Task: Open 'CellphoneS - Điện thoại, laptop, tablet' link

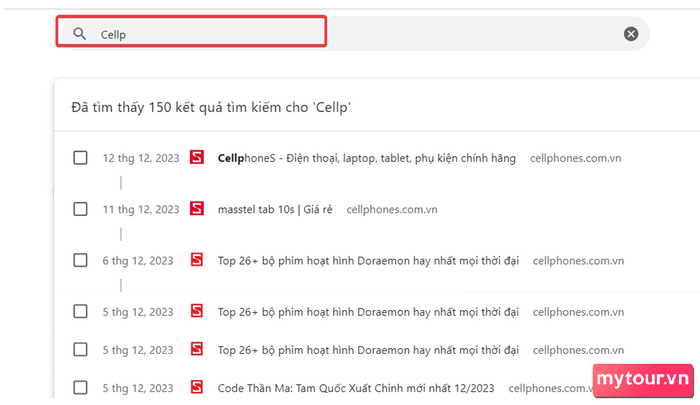Action: coord(367,158)
